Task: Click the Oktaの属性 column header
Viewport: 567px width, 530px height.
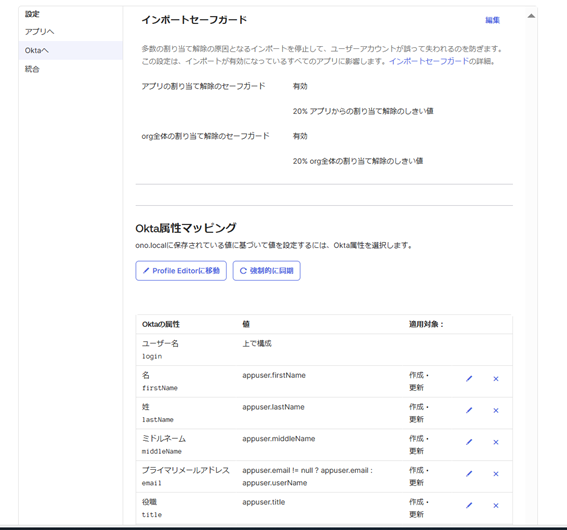Action: coord(161,324)
